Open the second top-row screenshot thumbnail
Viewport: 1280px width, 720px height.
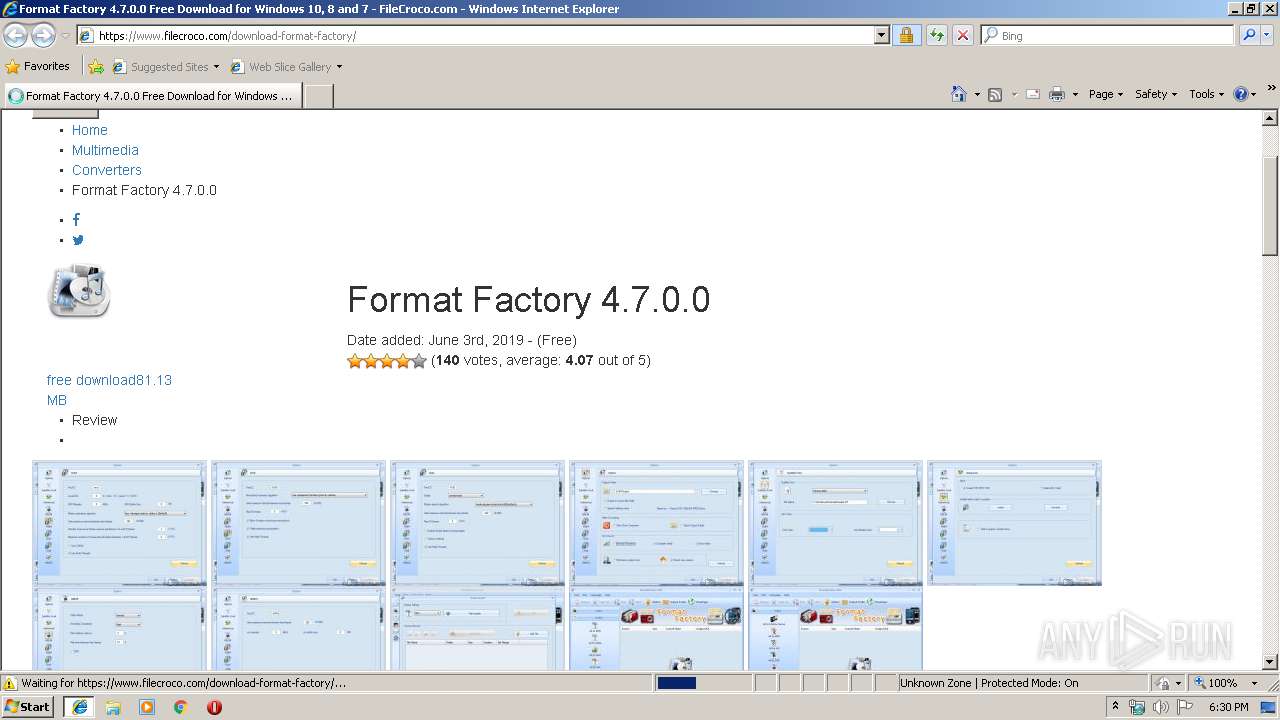coord(298,522)
